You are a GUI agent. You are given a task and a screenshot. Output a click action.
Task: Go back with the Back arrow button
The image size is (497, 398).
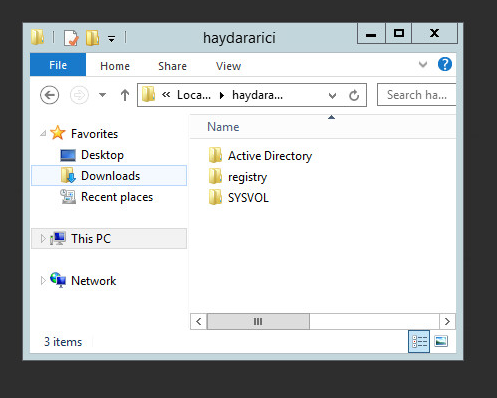(x=50, y=95)
